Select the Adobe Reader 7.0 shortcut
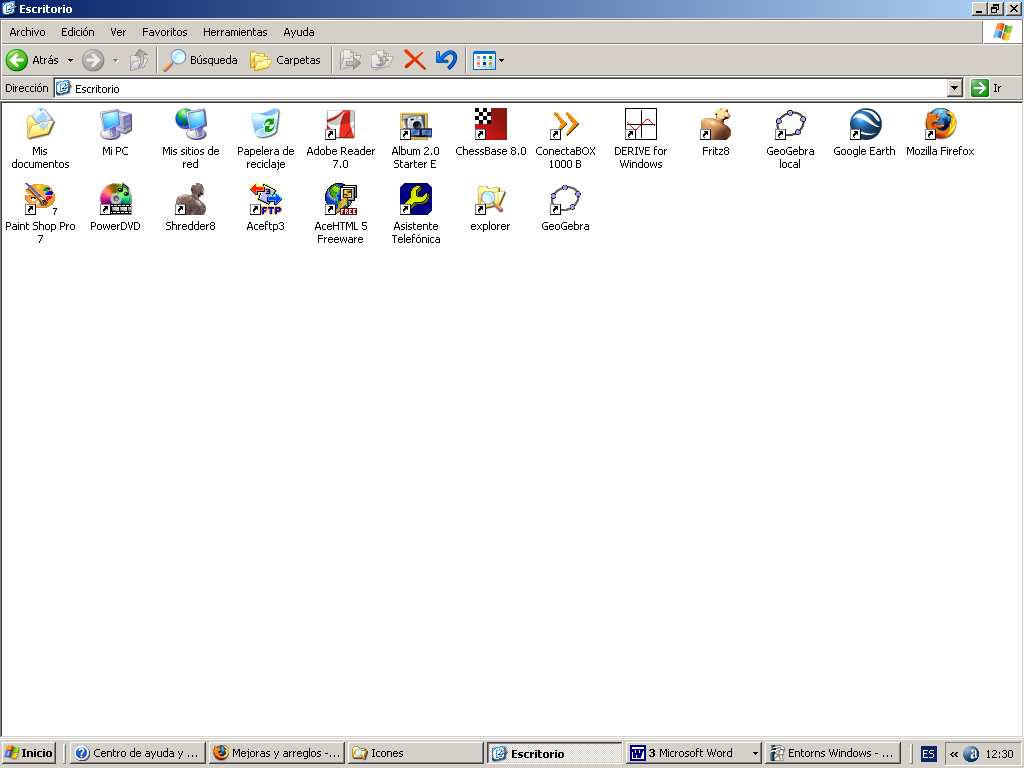The width and height of the screenshot is (1024, 768). 340,124
